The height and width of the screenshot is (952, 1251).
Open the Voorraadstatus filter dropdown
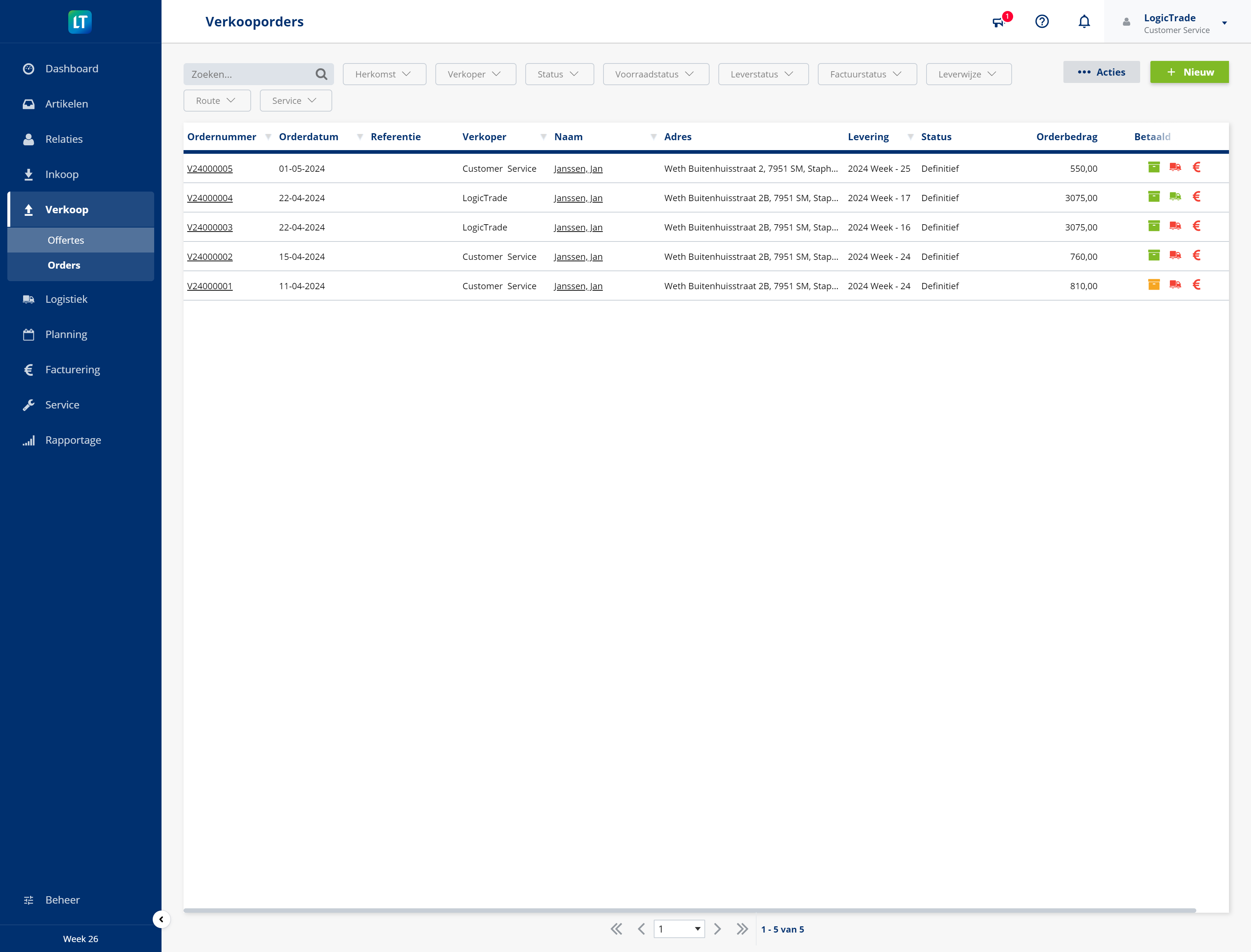[x=656, y=74]
